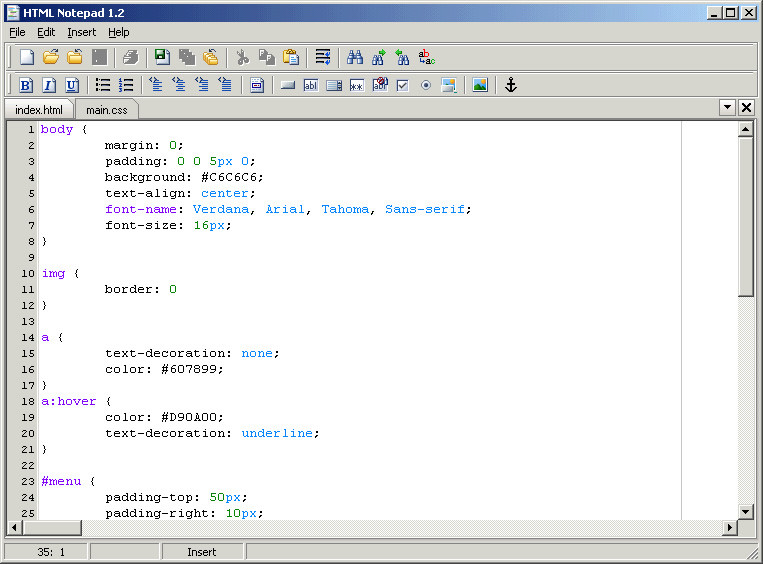
Task: Click the Print icon
Action: click(x=130, y=57)
